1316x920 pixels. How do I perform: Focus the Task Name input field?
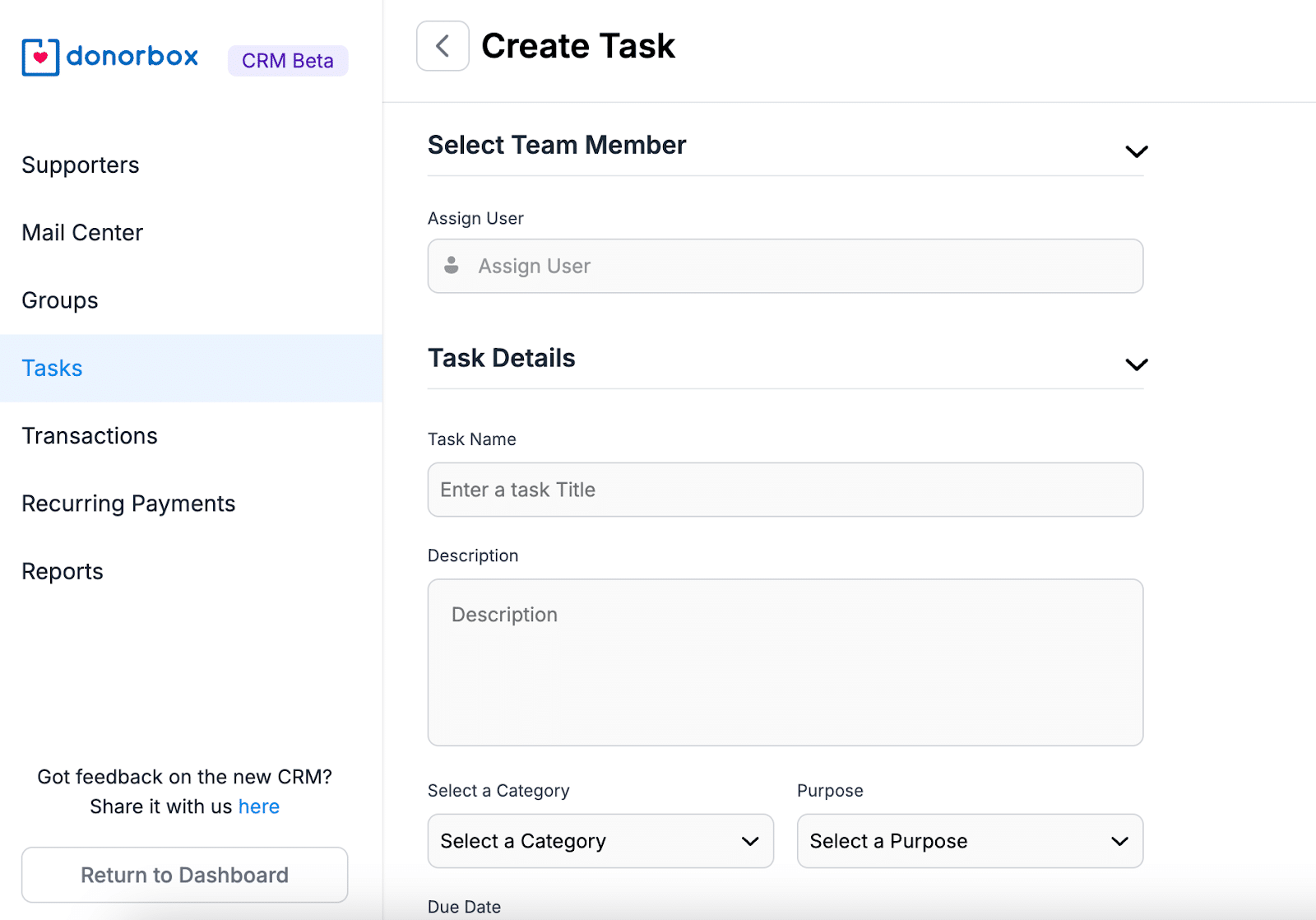coord(785,490)
